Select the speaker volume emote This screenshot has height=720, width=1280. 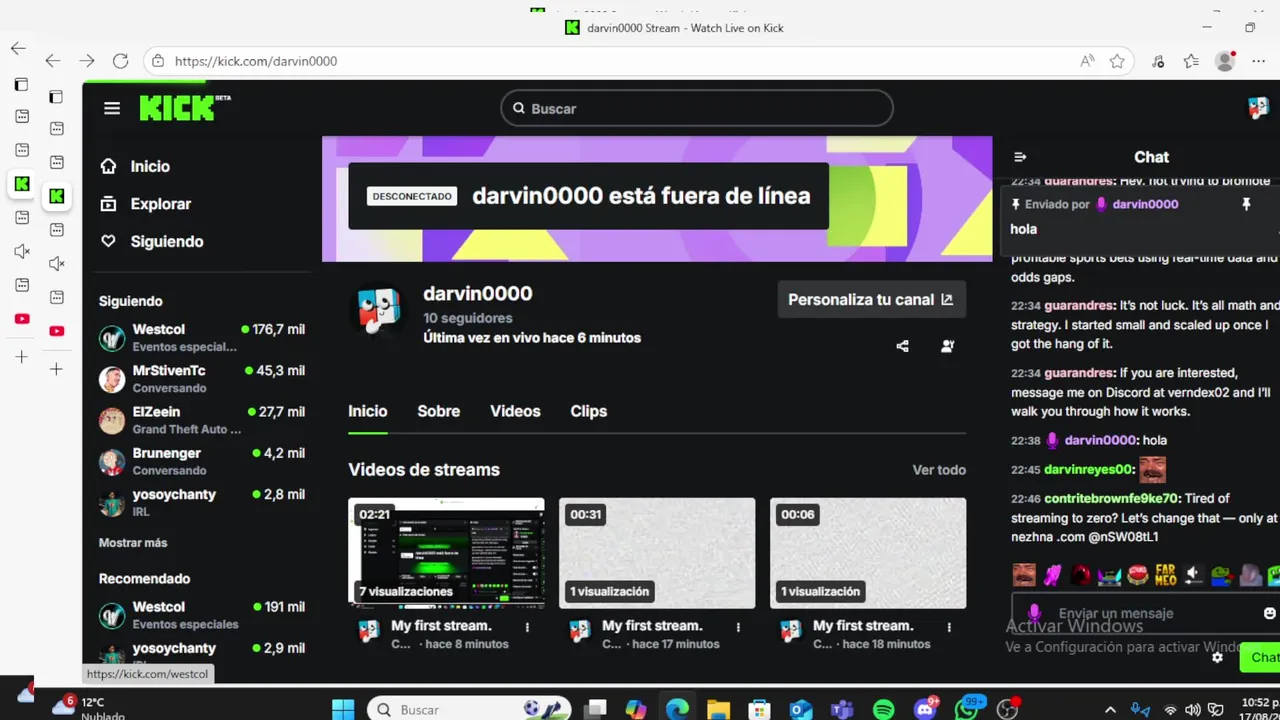1194,575
